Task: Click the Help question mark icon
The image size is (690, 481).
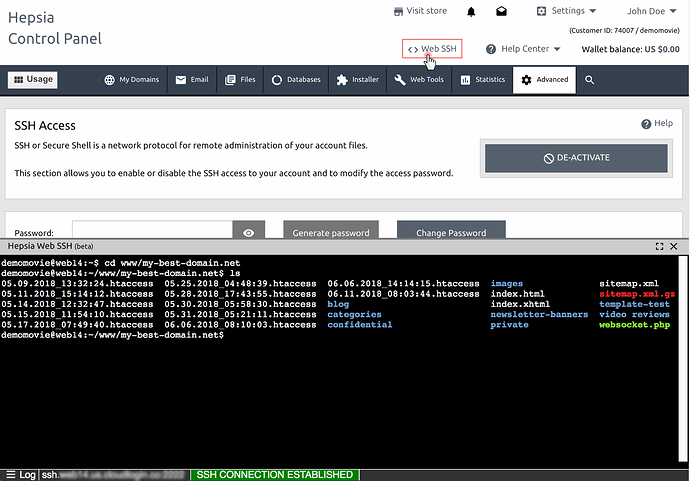Action: tap(646, 123)
